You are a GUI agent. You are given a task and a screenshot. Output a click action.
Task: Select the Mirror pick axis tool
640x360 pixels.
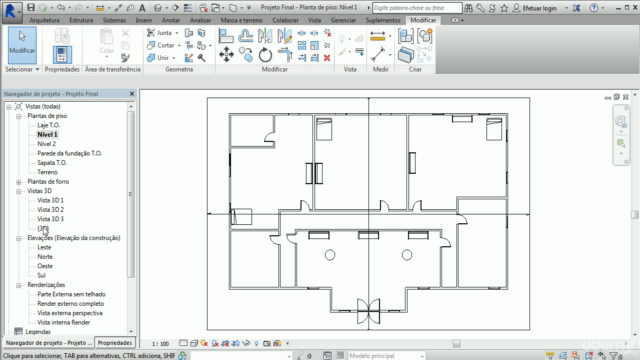265,36
